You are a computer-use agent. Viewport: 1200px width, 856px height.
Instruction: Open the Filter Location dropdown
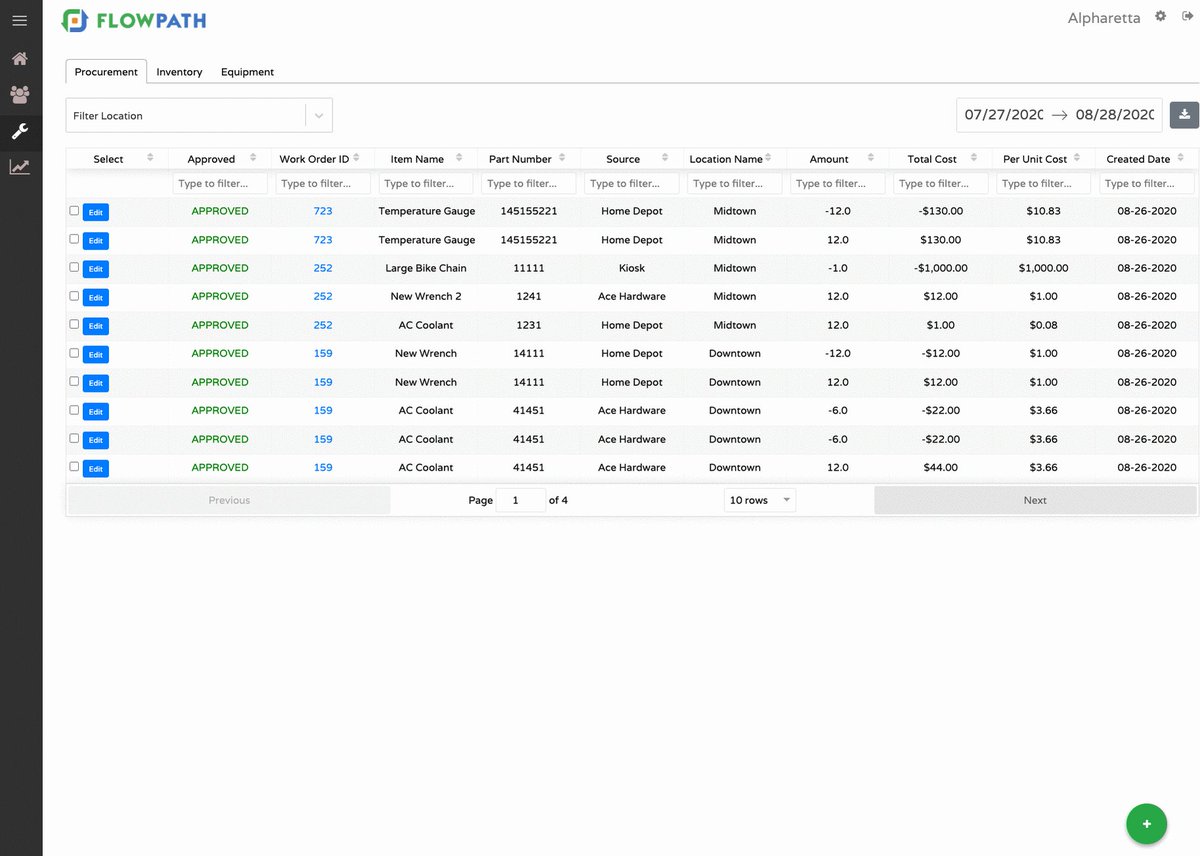click(x=199, y=115)
